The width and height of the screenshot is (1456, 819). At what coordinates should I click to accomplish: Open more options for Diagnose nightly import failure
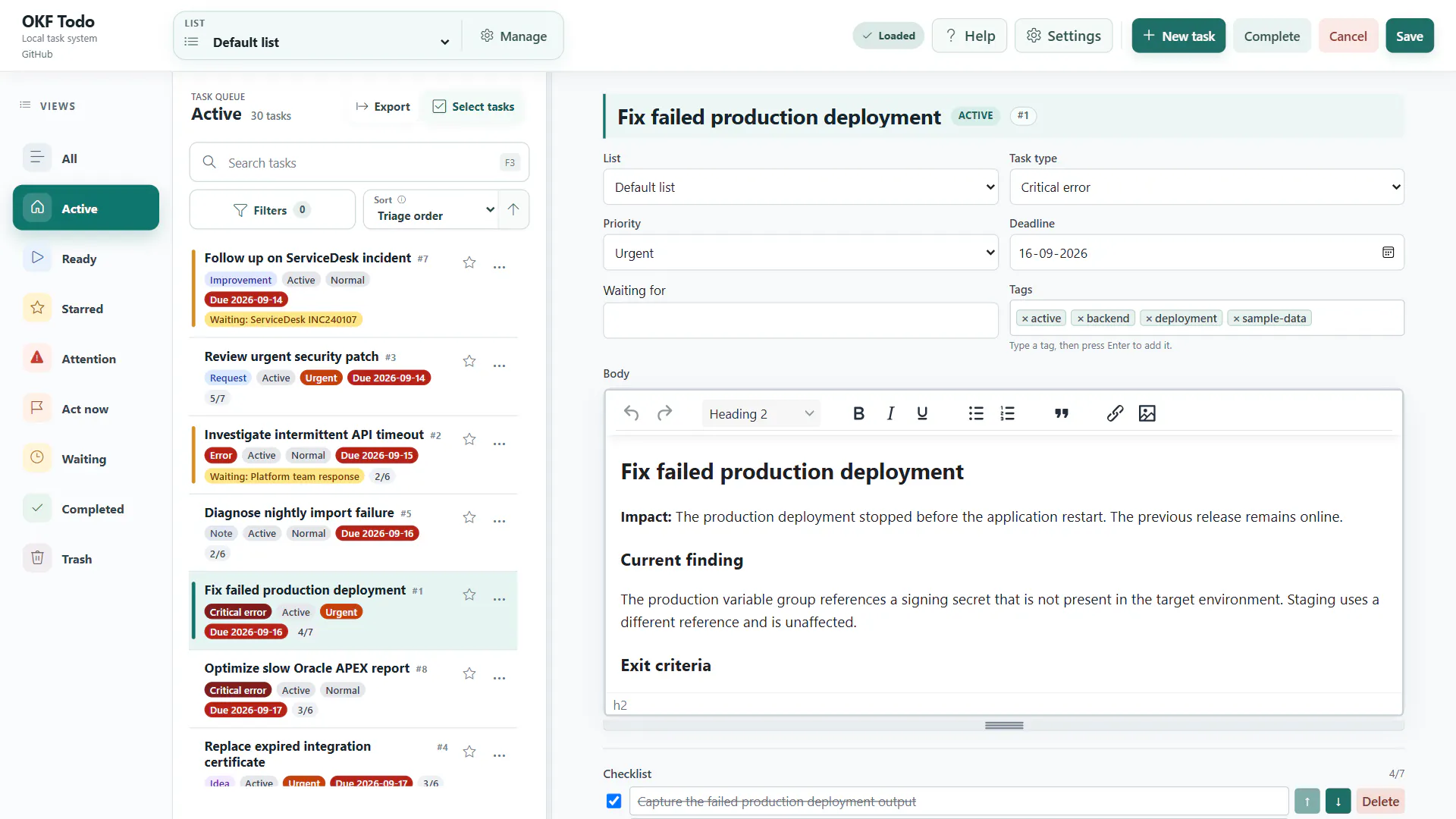coord(499,521)
